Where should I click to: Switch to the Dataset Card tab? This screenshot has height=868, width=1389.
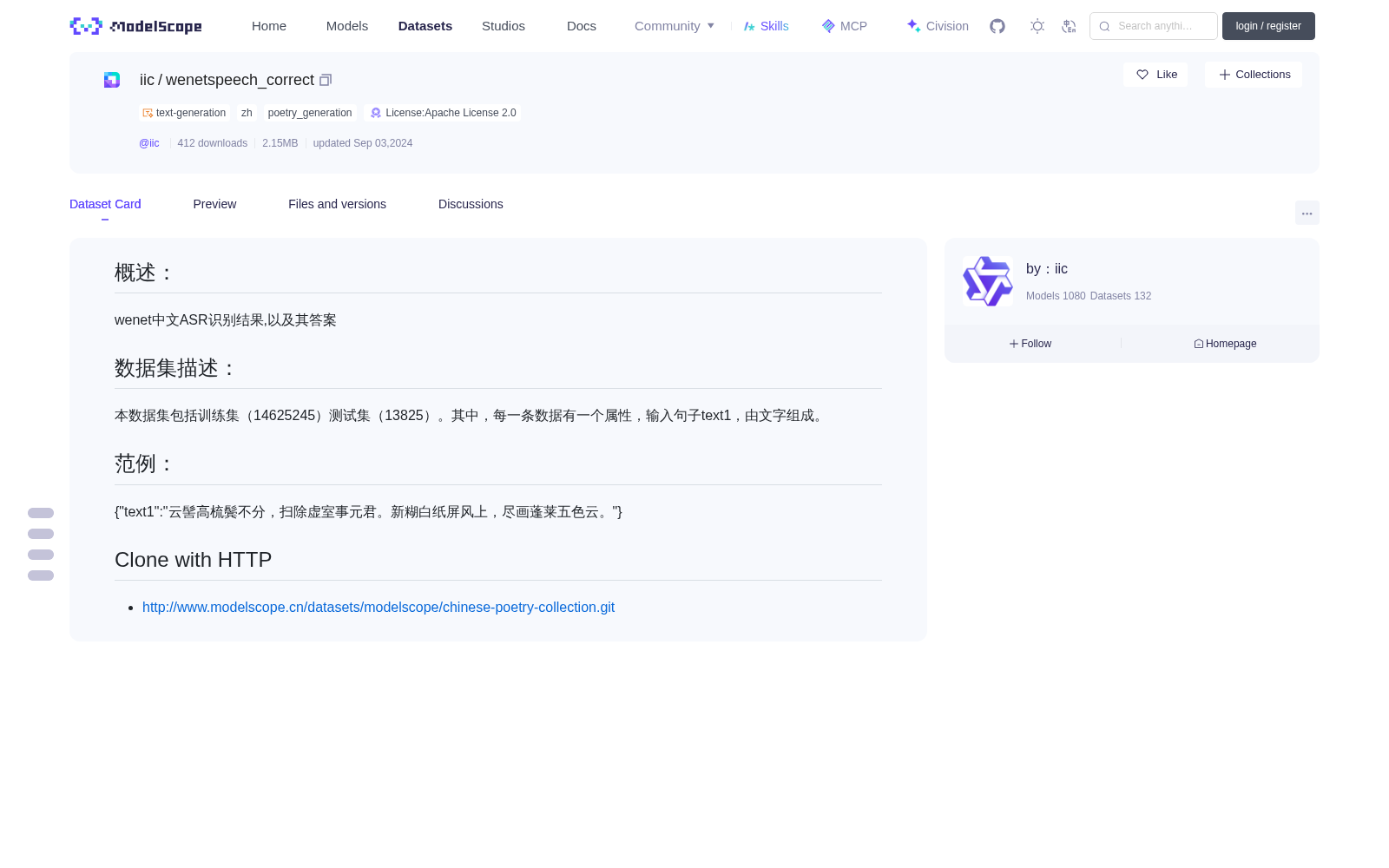(105, 204)
